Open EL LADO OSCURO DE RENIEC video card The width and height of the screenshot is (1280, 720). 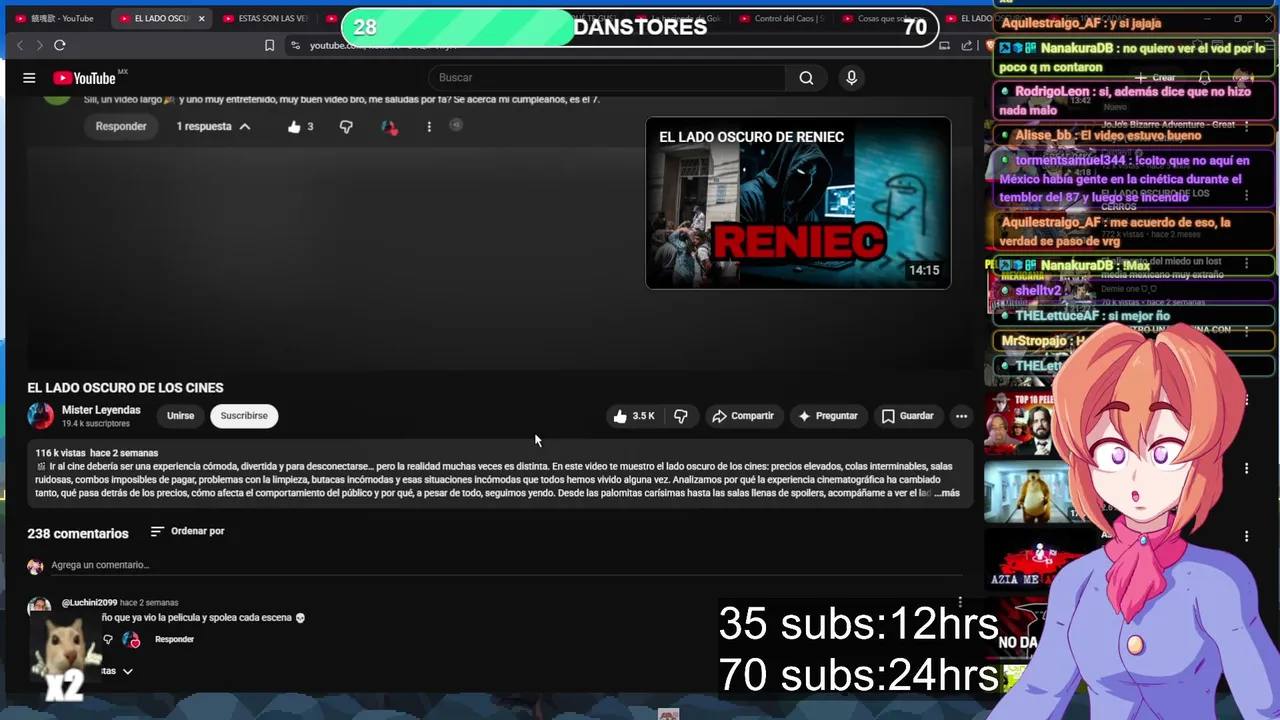tap(798, 203)
